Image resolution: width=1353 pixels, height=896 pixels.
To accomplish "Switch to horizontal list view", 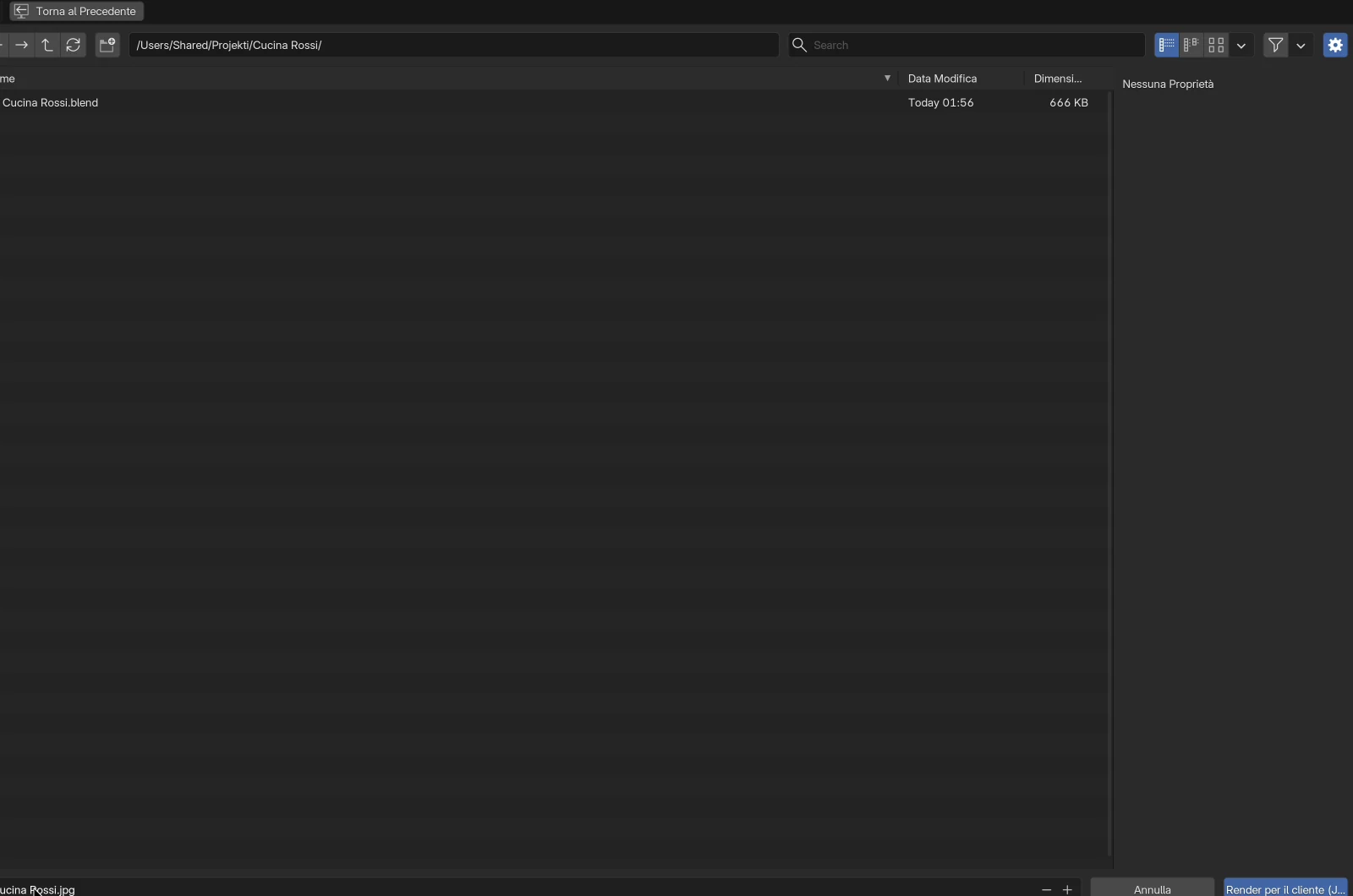I will [1191, 45].
